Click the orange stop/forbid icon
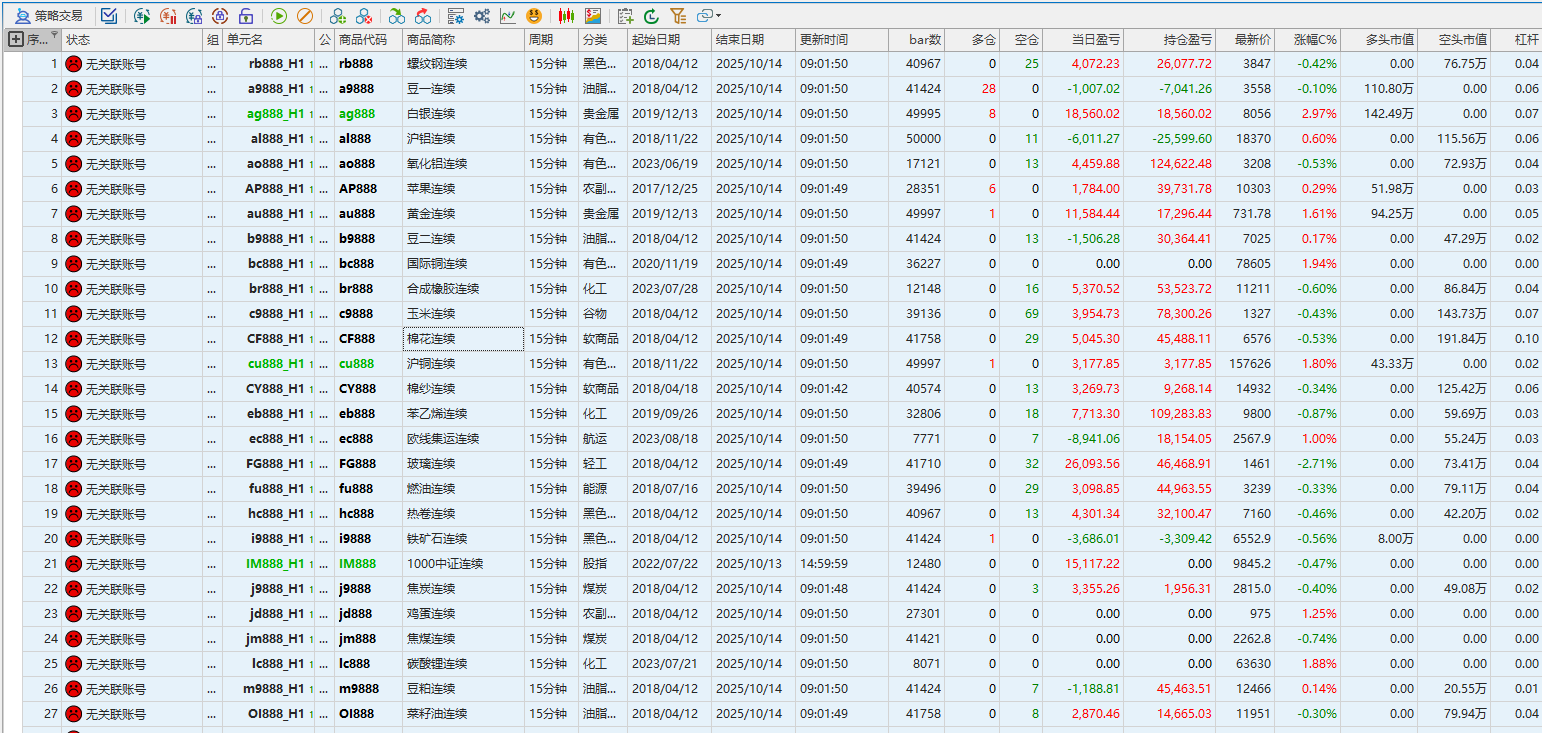The height and width of the screenshot is (733, 1542). [x=305, y=16]
